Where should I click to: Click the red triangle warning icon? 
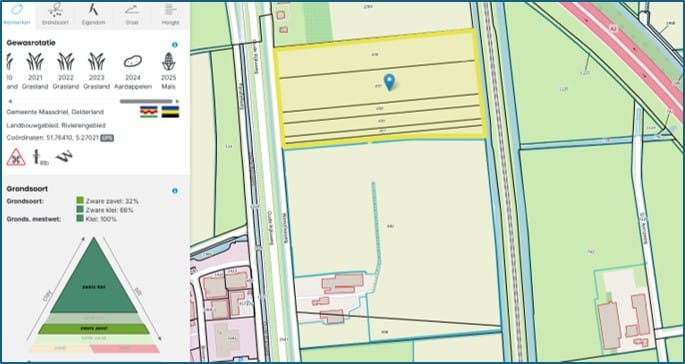(x=16, y=157)
